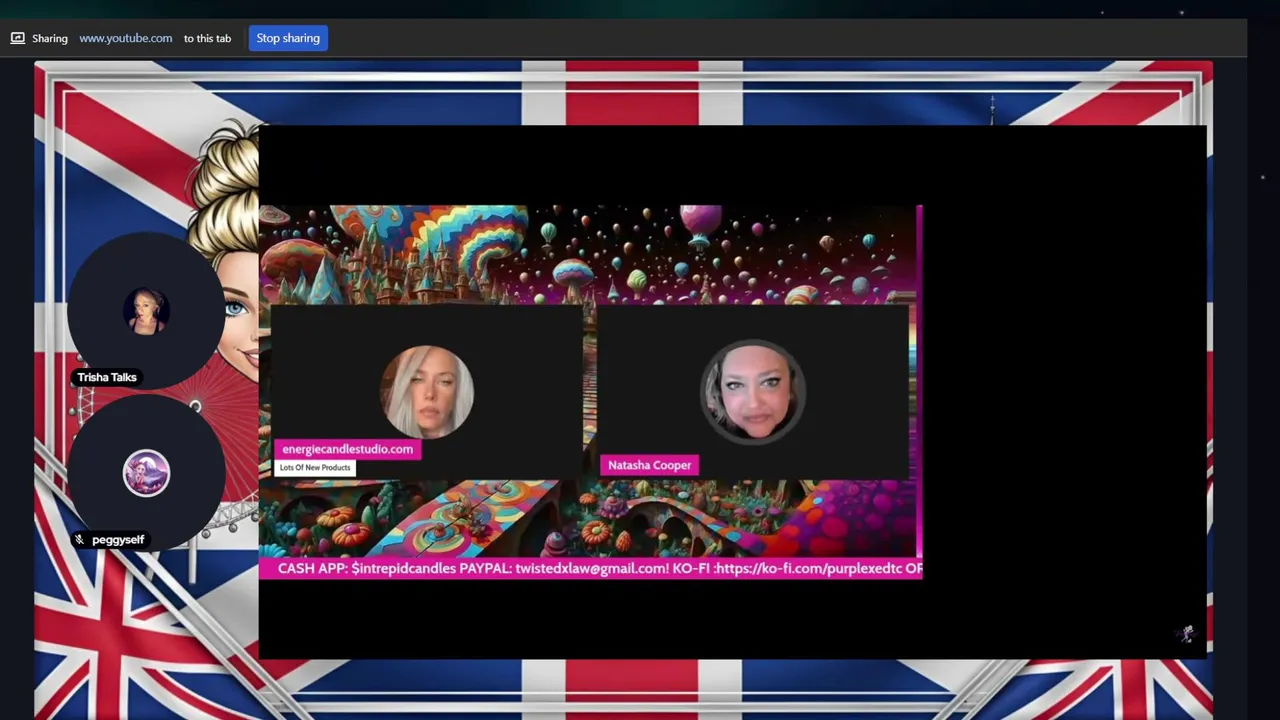Viewport: 1280px width, 720px height.
Task: Click the peggyself name label
Action: (118, 540)
